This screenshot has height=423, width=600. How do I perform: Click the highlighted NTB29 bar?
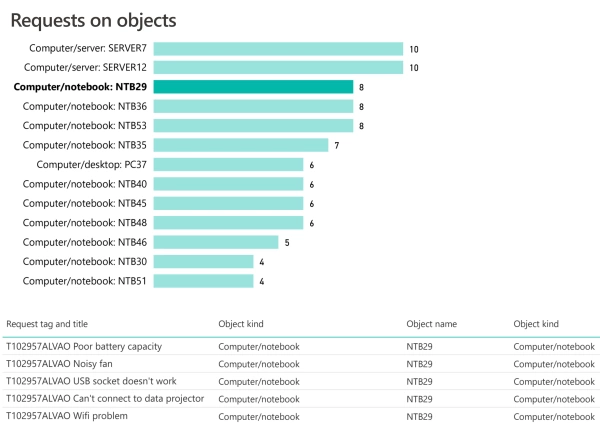(253, 87)
